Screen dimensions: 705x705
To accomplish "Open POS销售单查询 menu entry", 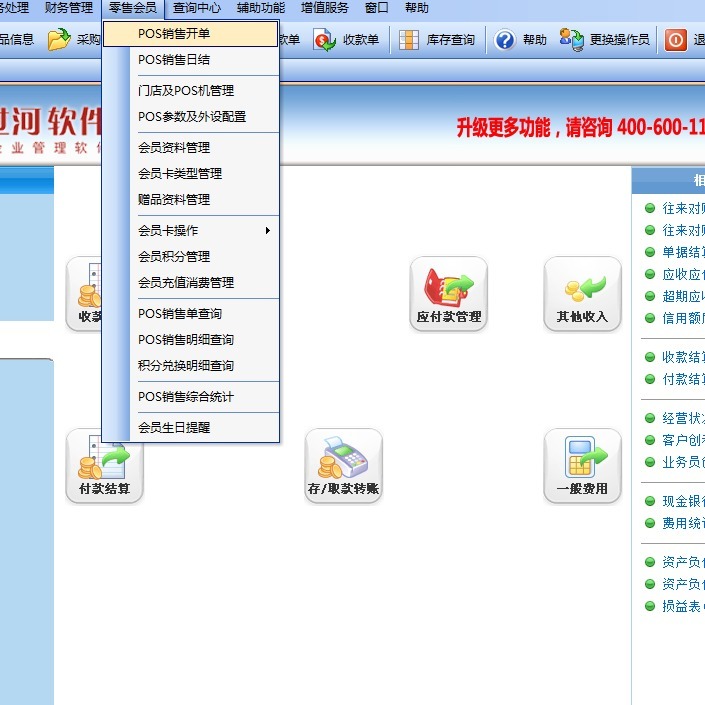I will click(191, 314).
